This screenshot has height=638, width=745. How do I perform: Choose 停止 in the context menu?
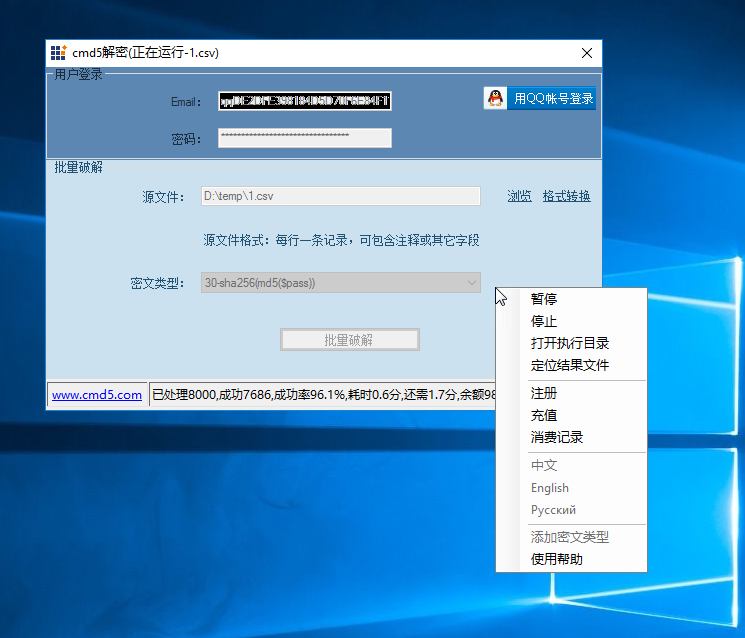pyautogui.click(x=572, y=321)
